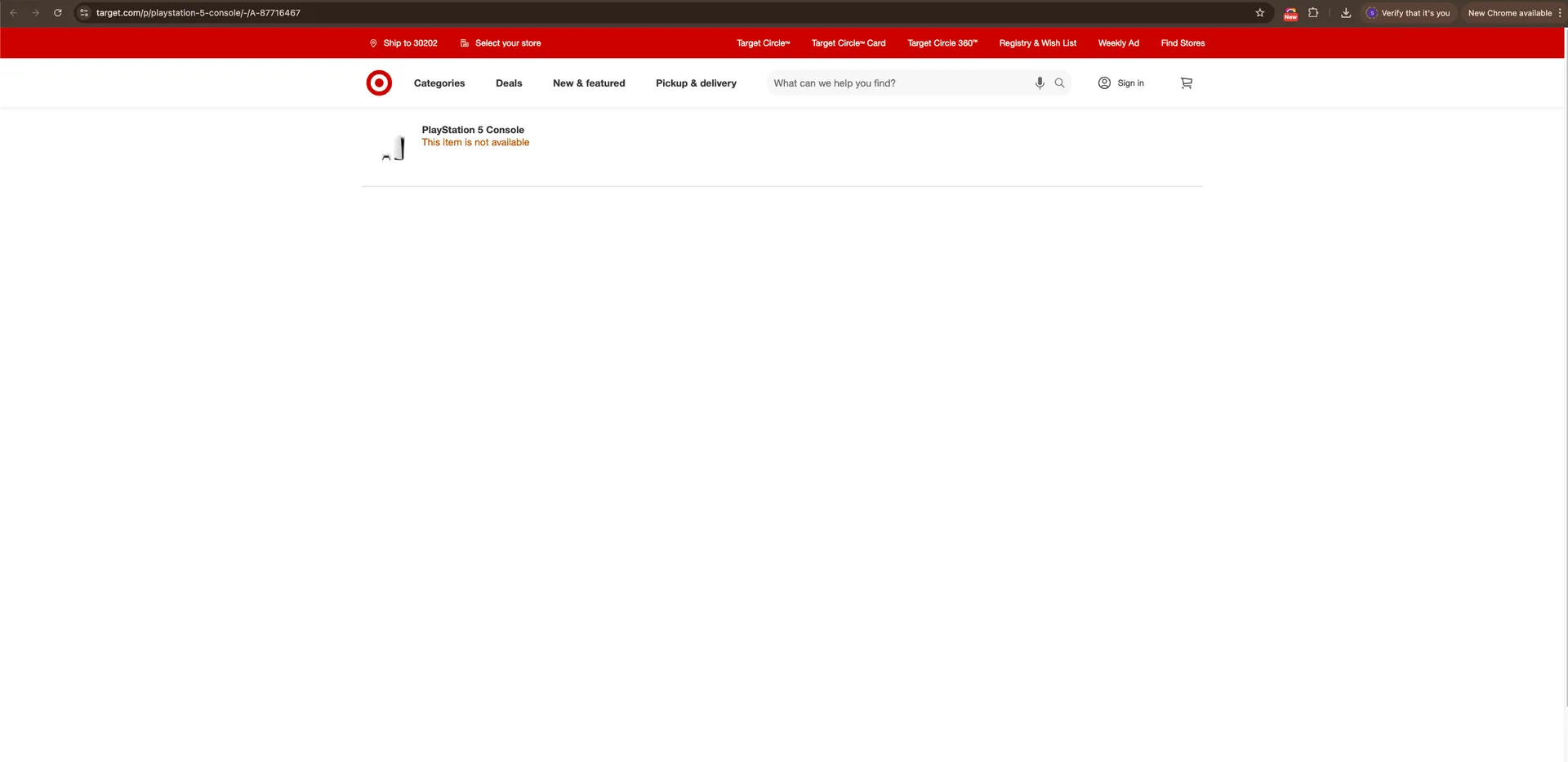
Task: View the Weekly Ad
Action: pos(1118,43)
